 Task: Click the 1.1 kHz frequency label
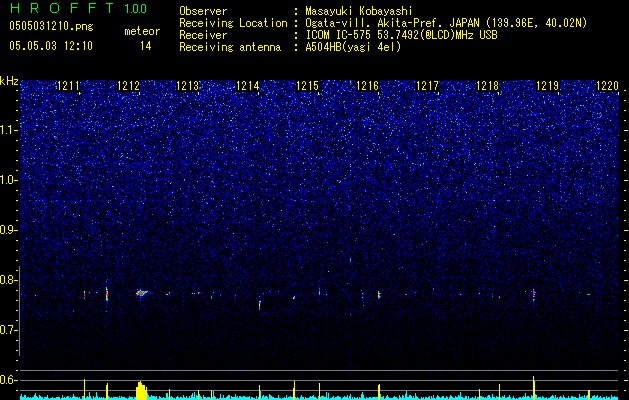9,130
